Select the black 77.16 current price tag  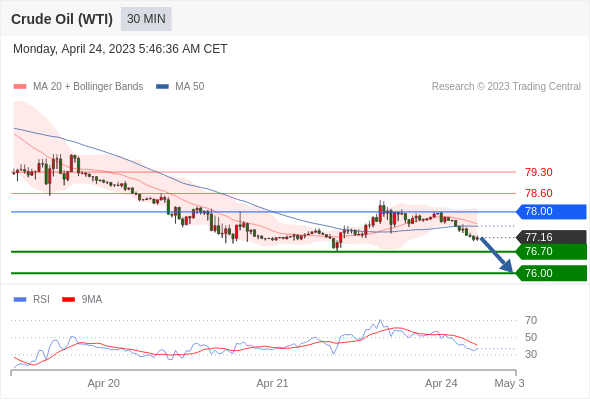tap(551, 237)
